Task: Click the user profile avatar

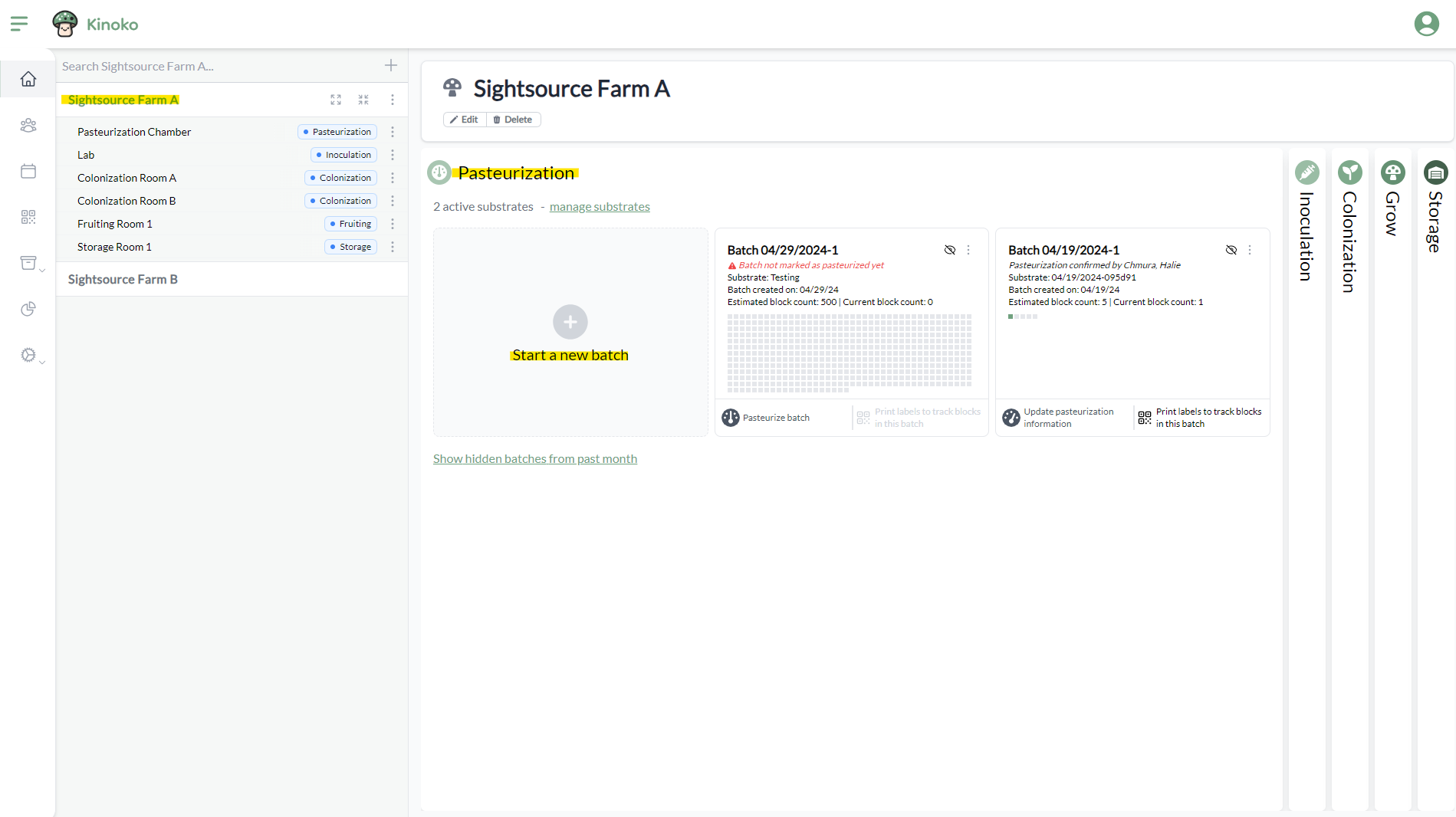Action: 1426,24
